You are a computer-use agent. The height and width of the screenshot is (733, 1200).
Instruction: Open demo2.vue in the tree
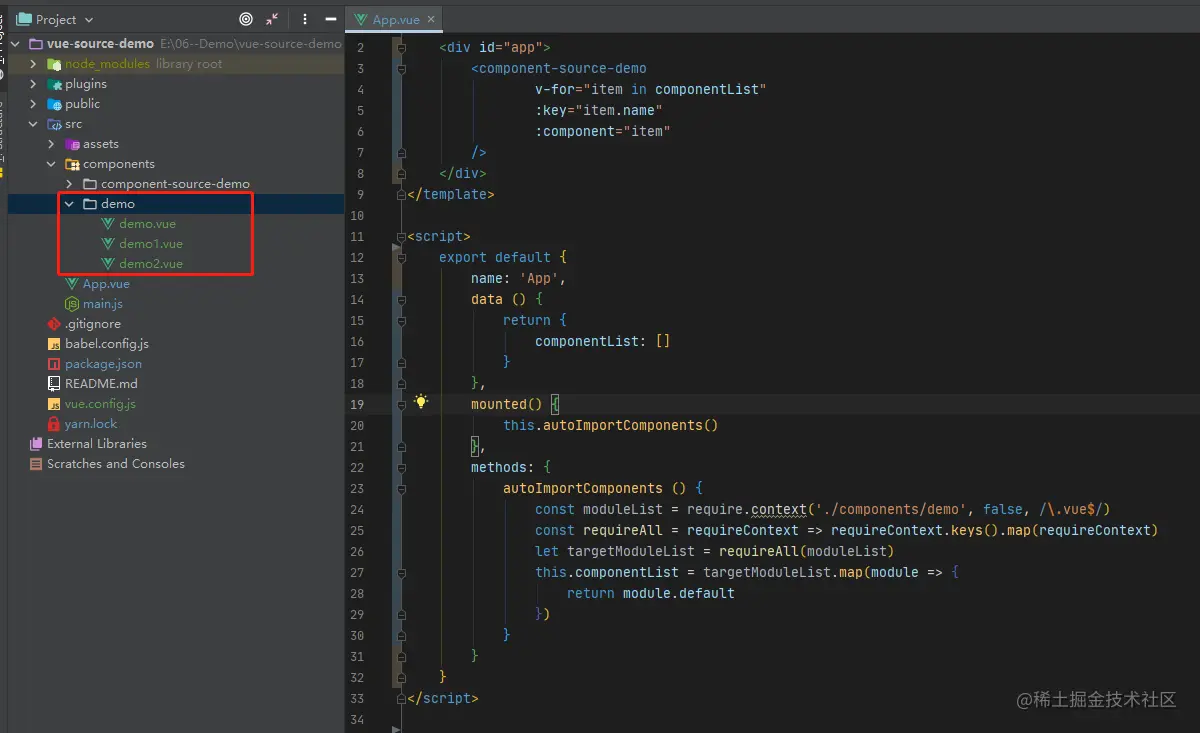(x=151, y=264)
